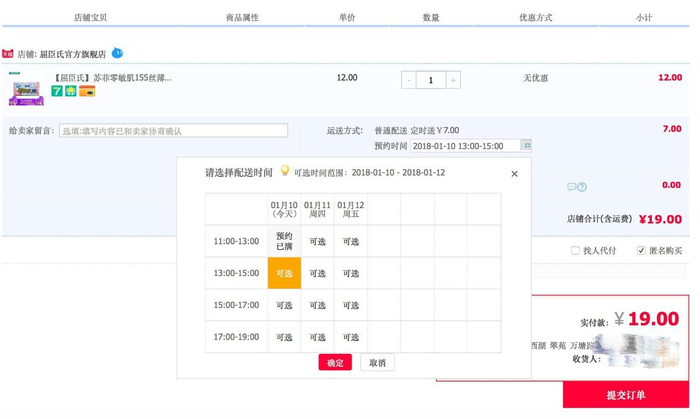
Task: Toggle the 匿名购买 checkbox
Action: [x=641, y=250]
